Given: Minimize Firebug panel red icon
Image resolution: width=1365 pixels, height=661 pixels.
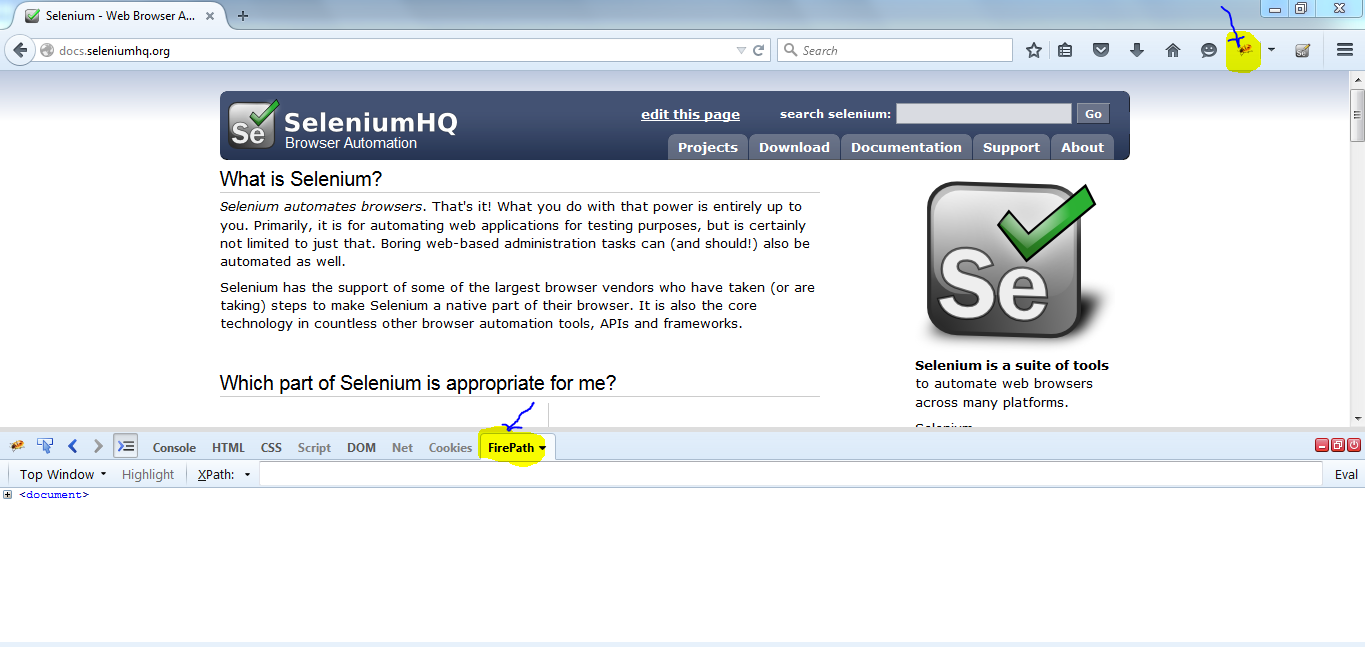Looking at the screenshot, I should (1322, 445).
